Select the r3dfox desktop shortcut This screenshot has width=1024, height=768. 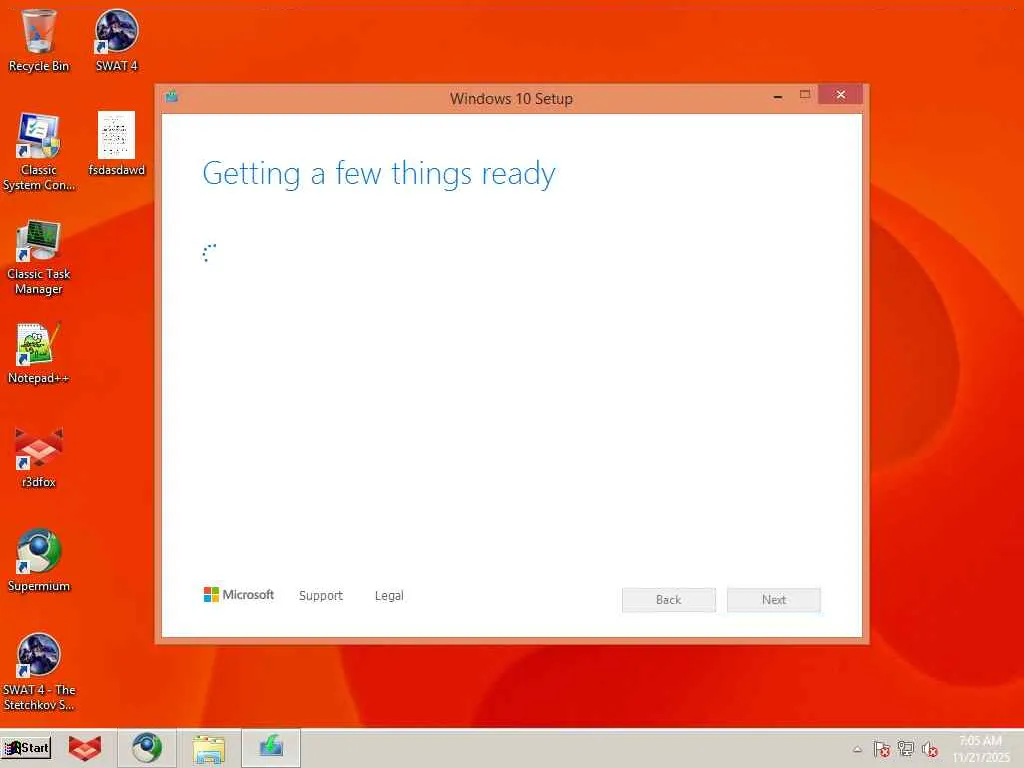[39, 457]
